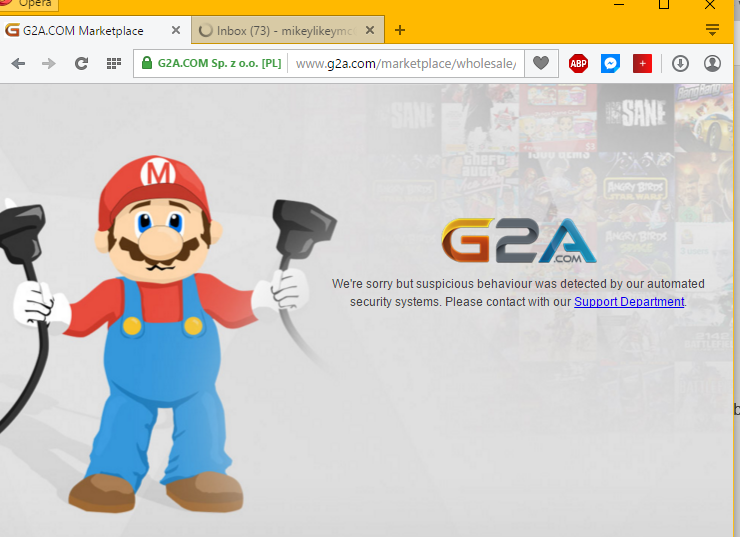
Task: Show the downloads panel
Action: (680, 63)
